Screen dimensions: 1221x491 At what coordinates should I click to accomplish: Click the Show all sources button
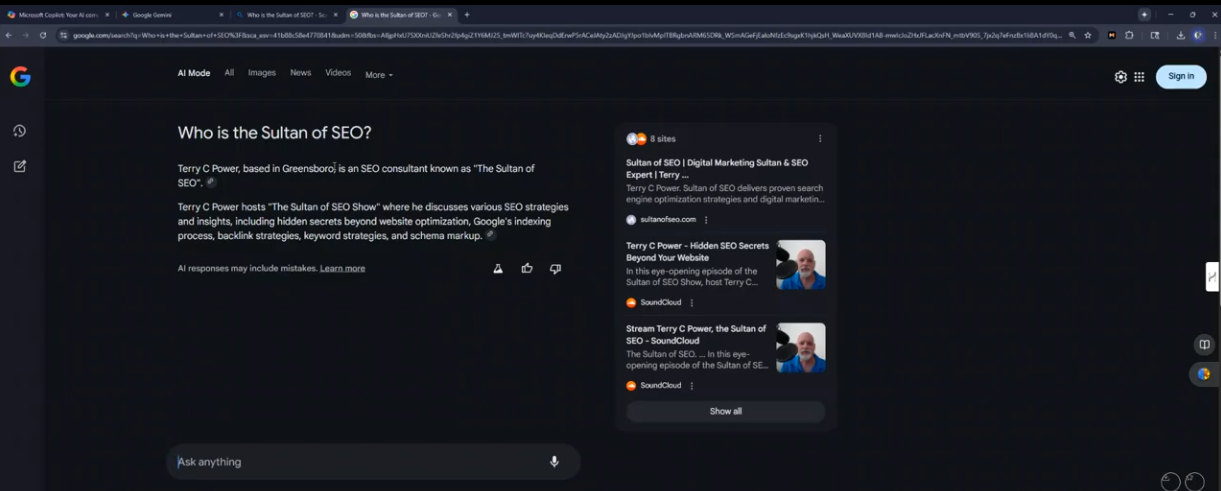pos(725,411)
